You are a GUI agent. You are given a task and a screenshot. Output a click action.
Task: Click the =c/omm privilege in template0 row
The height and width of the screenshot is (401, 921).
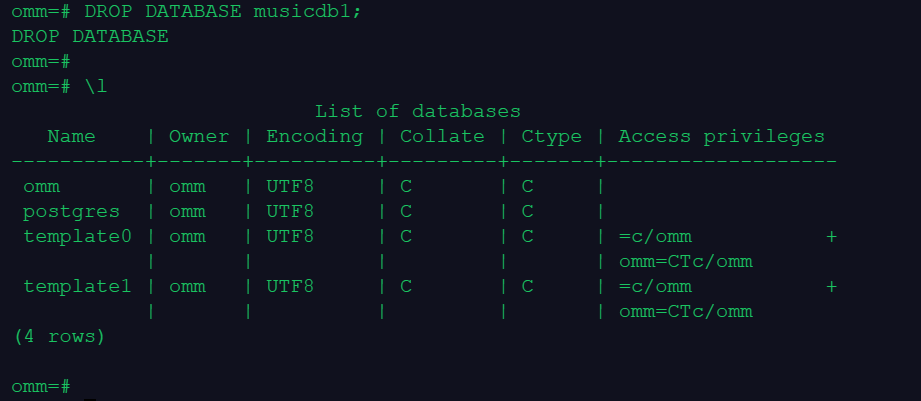pyautogui.click(x=655, y=236)
